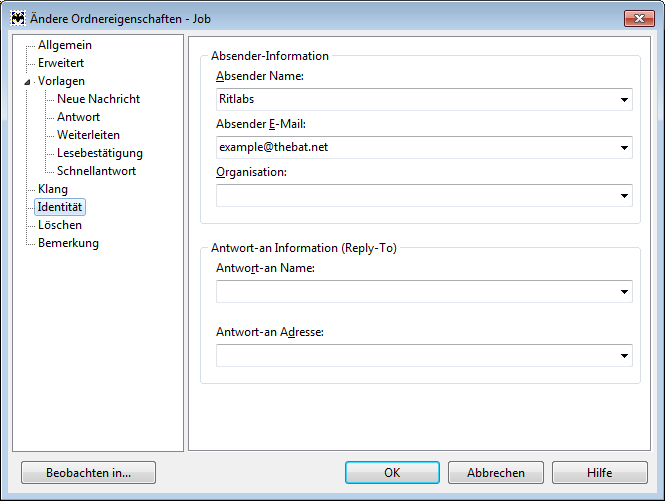This screenshot has width=665, height=501.
Task: Expand the Organisation dropdown arrow
Action: [x=624, y=196]
